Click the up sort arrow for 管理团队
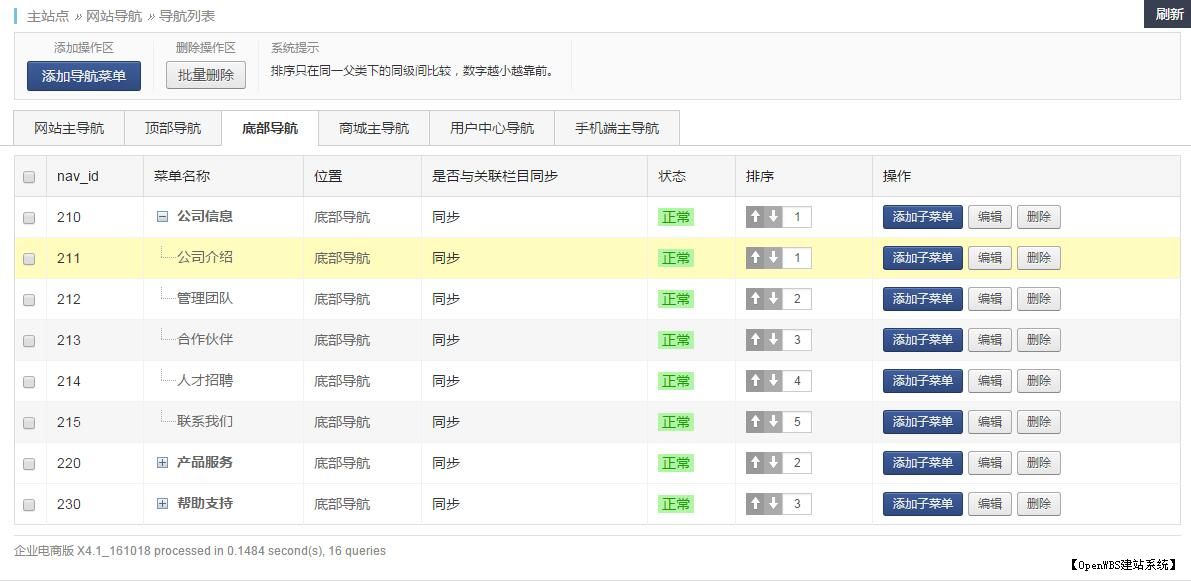The image size is (1191, 581). coord(755,298)
